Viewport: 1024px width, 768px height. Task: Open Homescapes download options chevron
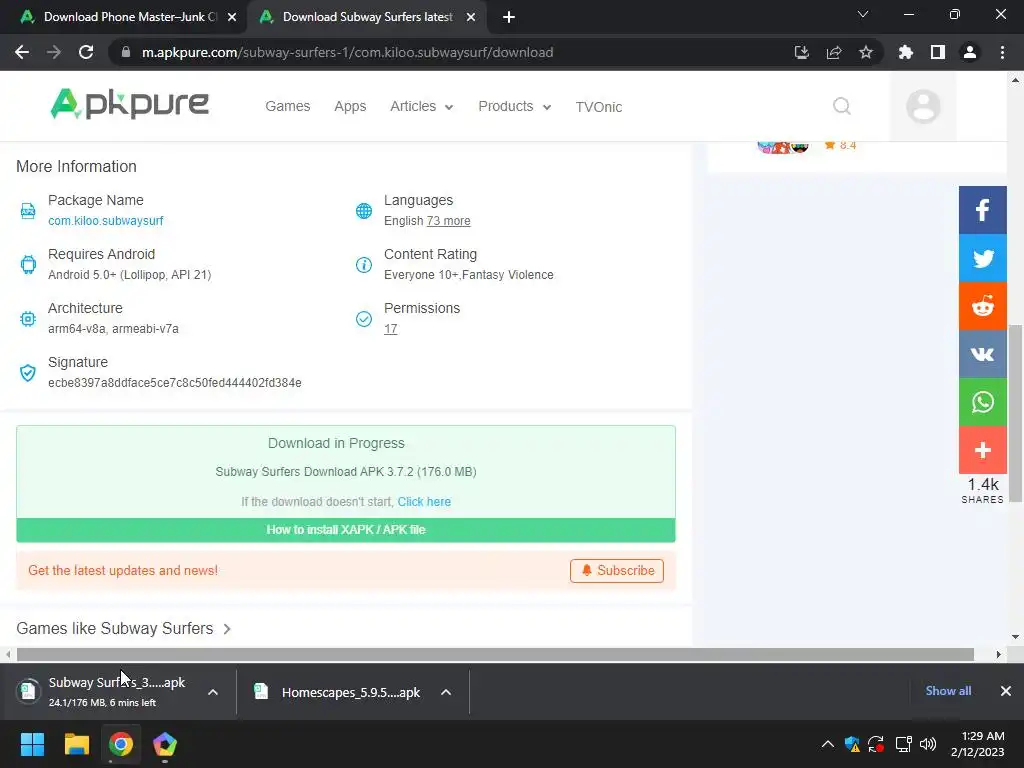pos(446,692)
